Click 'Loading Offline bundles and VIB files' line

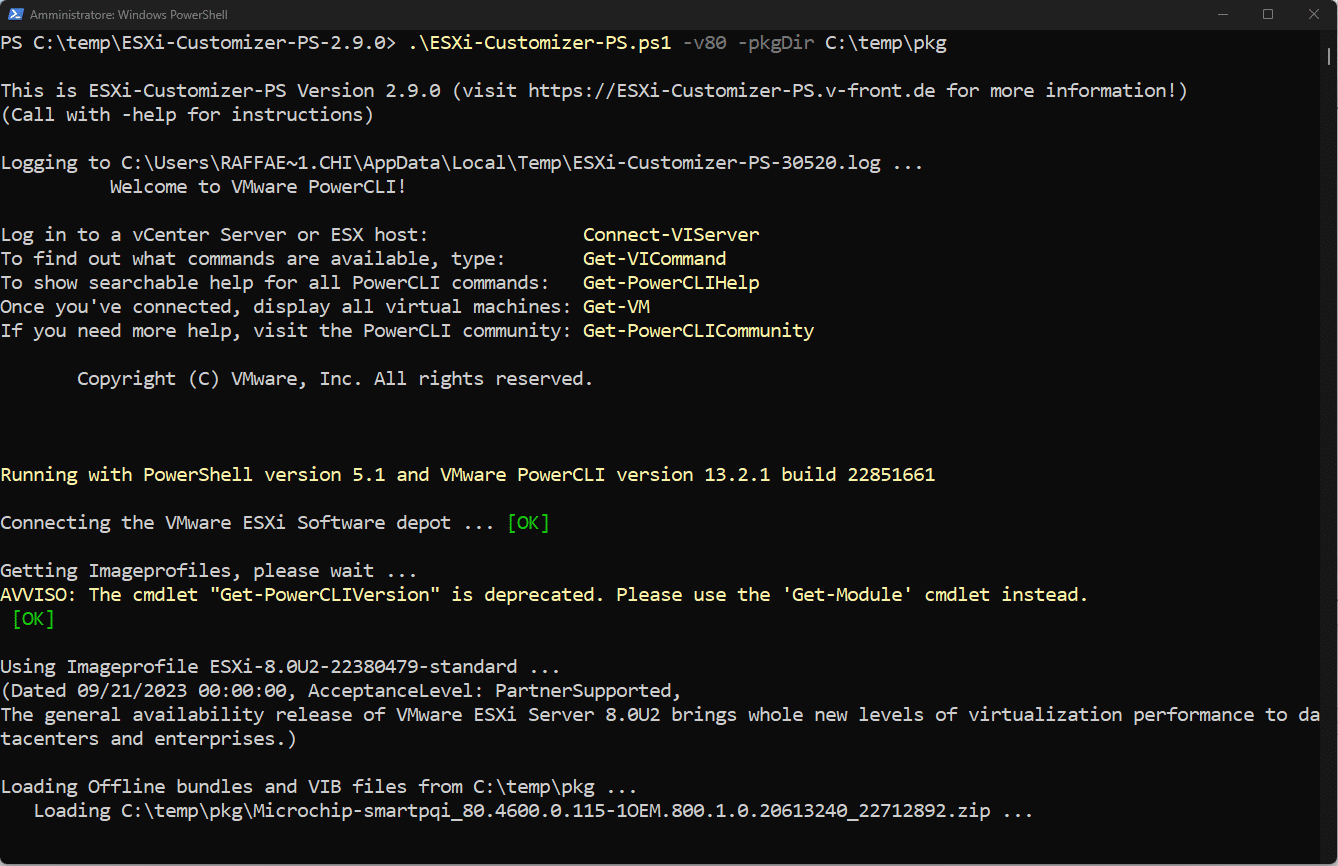point(319,787)
